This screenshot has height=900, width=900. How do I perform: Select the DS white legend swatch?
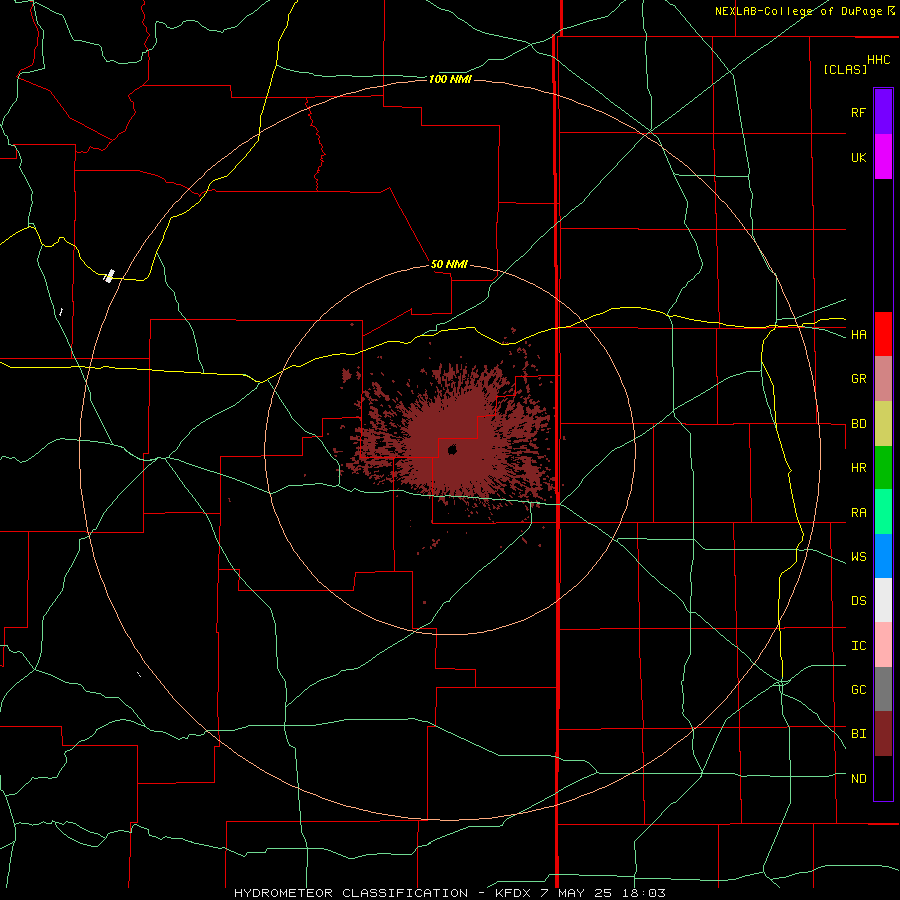pos(883,600)
